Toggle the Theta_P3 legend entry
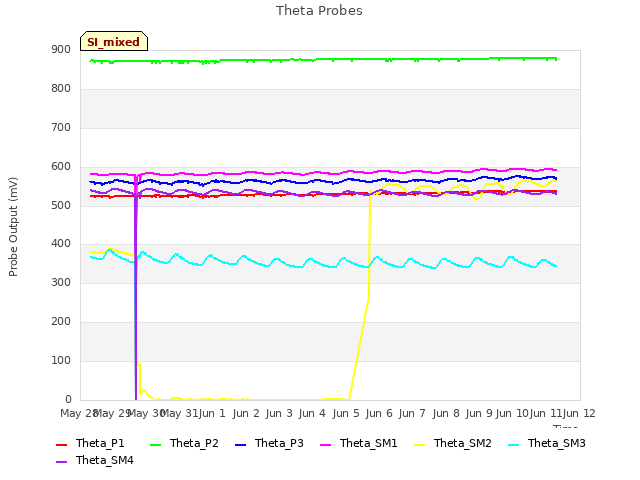Screen dimensions: 640x480 click(269, 443)
